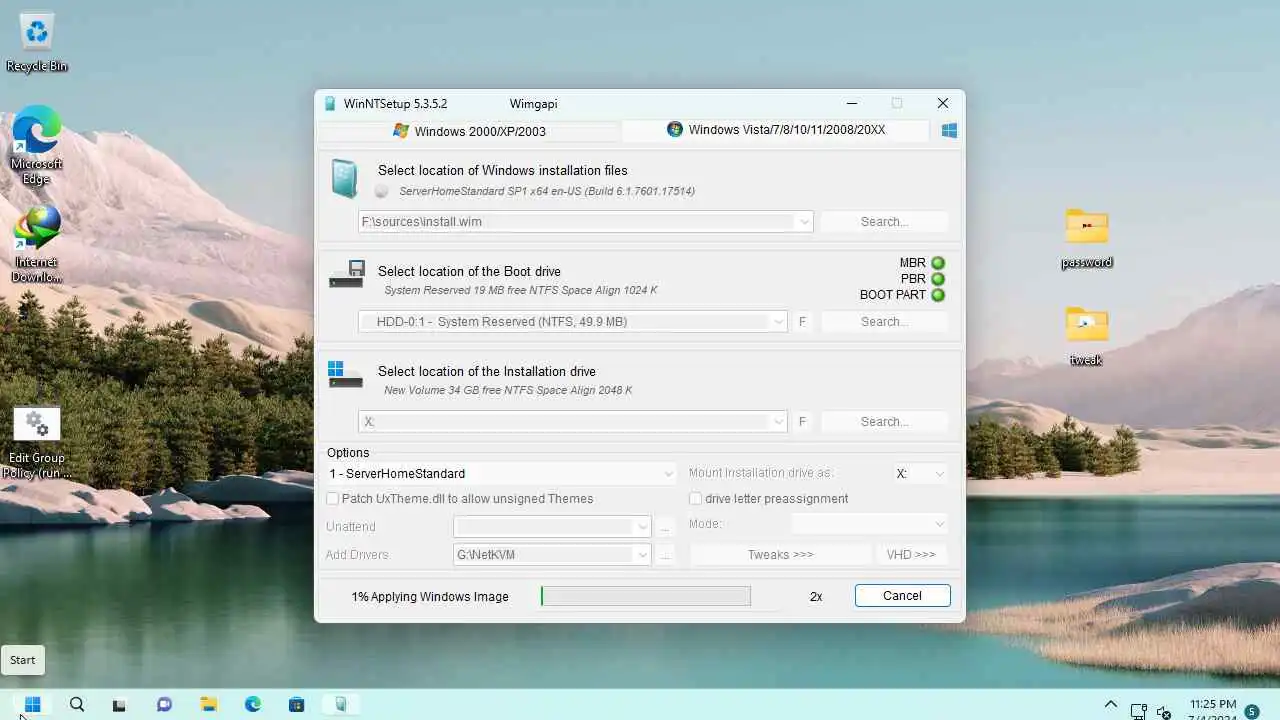Click the Start tooltip label

point(23,660)
